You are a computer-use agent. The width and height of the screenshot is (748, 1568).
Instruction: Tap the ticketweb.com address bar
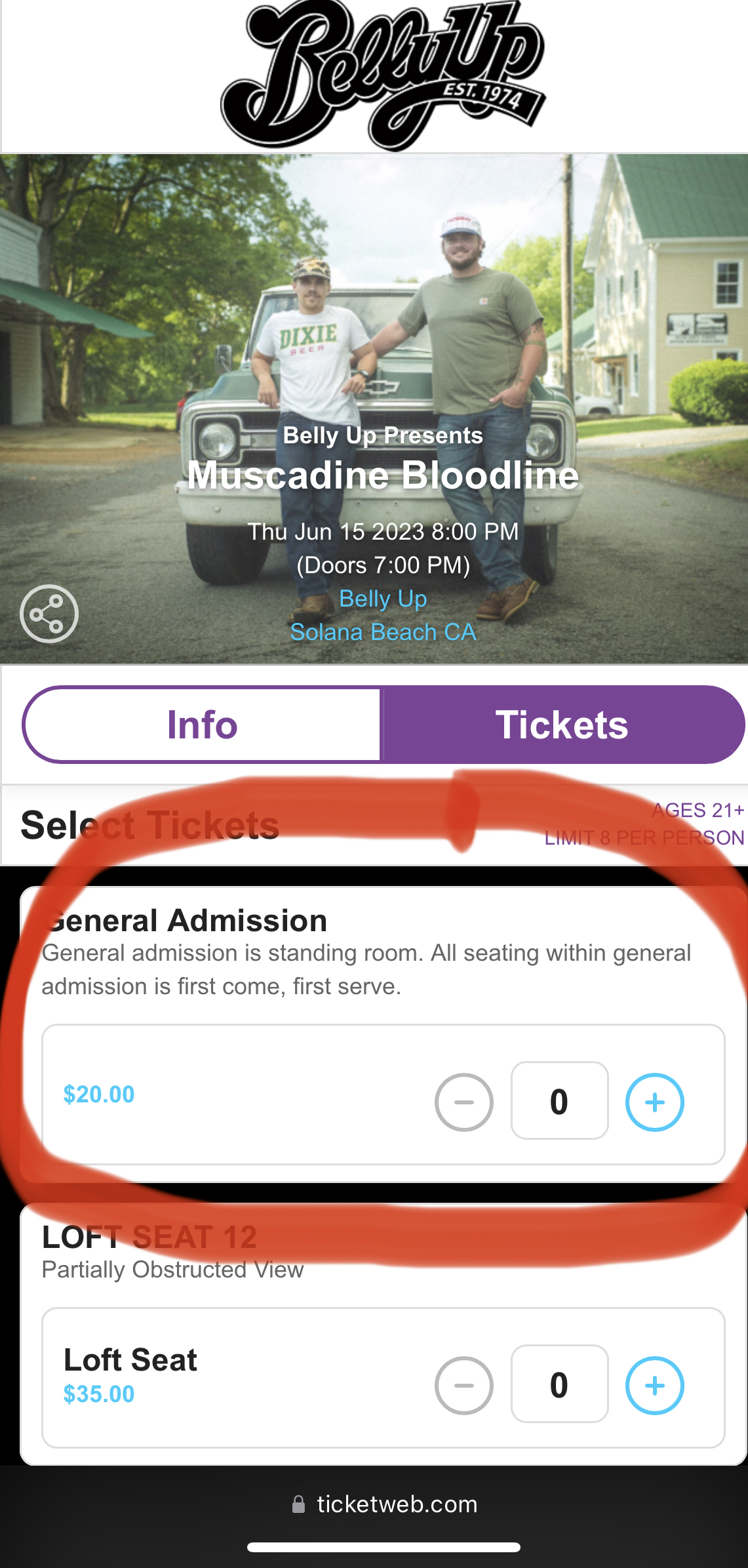click(x=397, y=1504)
